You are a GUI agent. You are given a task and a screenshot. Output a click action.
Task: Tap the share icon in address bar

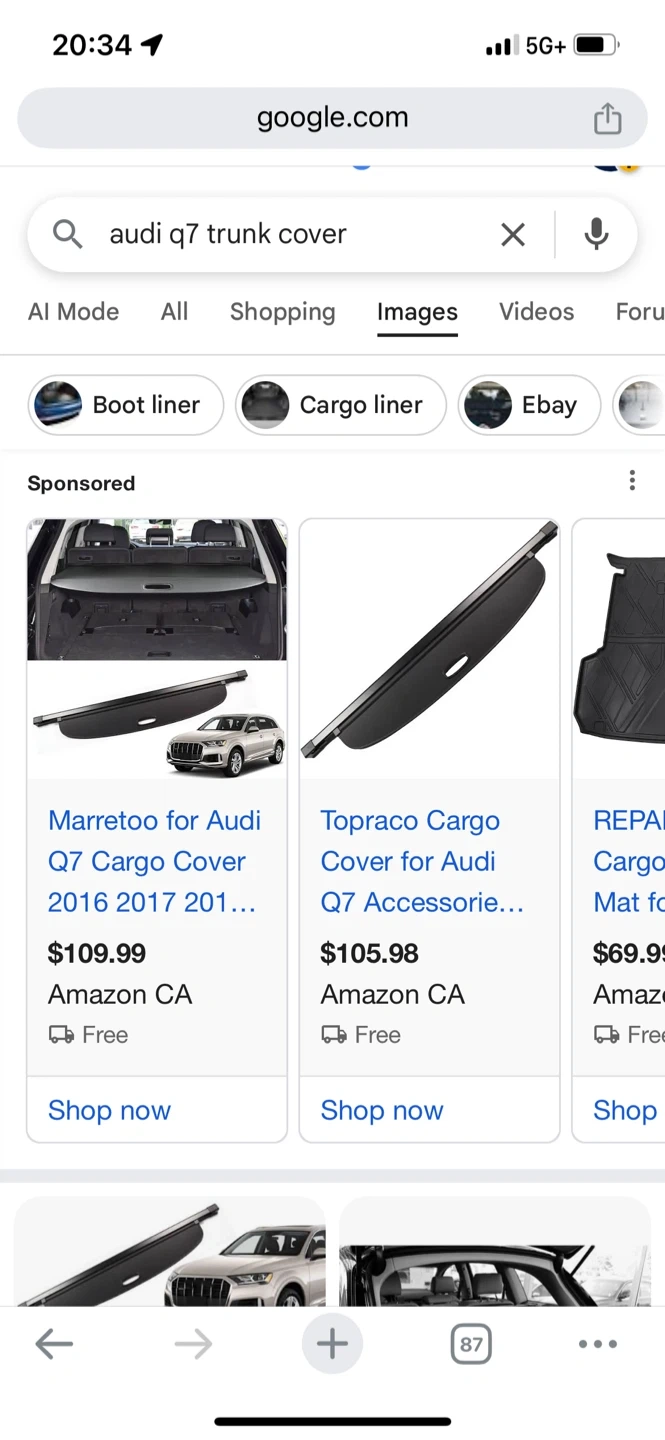(x=607, y=119)
